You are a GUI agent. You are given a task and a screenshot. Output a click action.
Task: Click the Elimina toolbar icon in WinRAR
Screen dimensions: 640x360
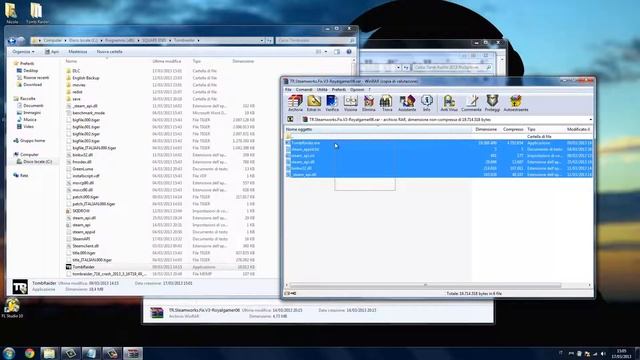point(369,103)
